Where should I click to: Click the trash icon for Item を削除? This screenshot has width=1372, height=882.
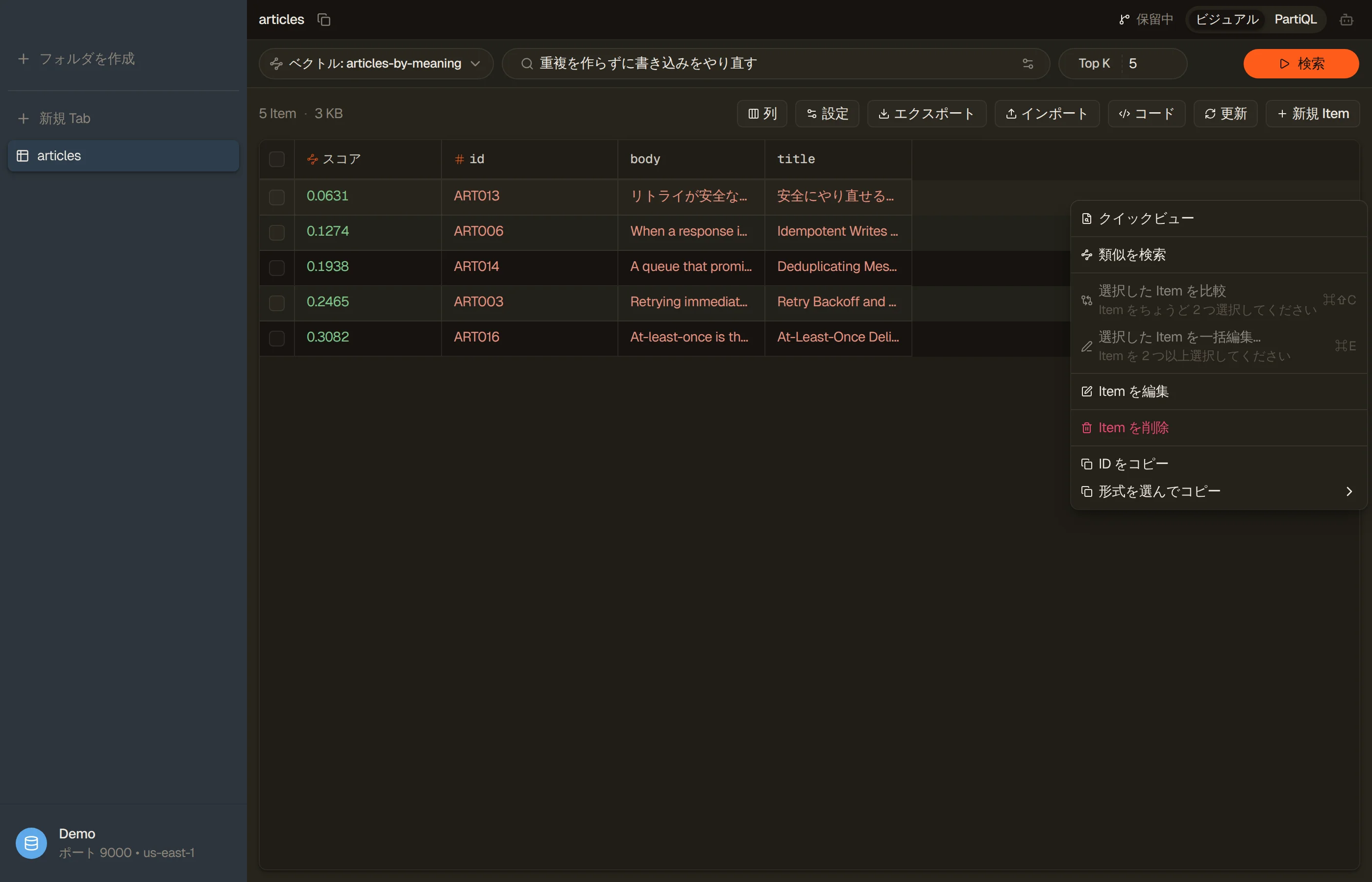coord(1086,428)
